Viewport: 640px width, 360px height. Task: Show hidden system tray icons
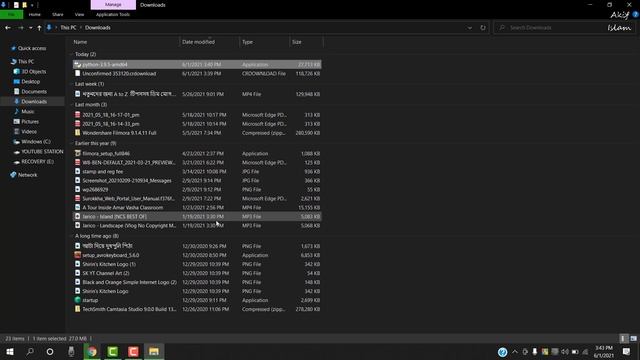click(515, 351)
